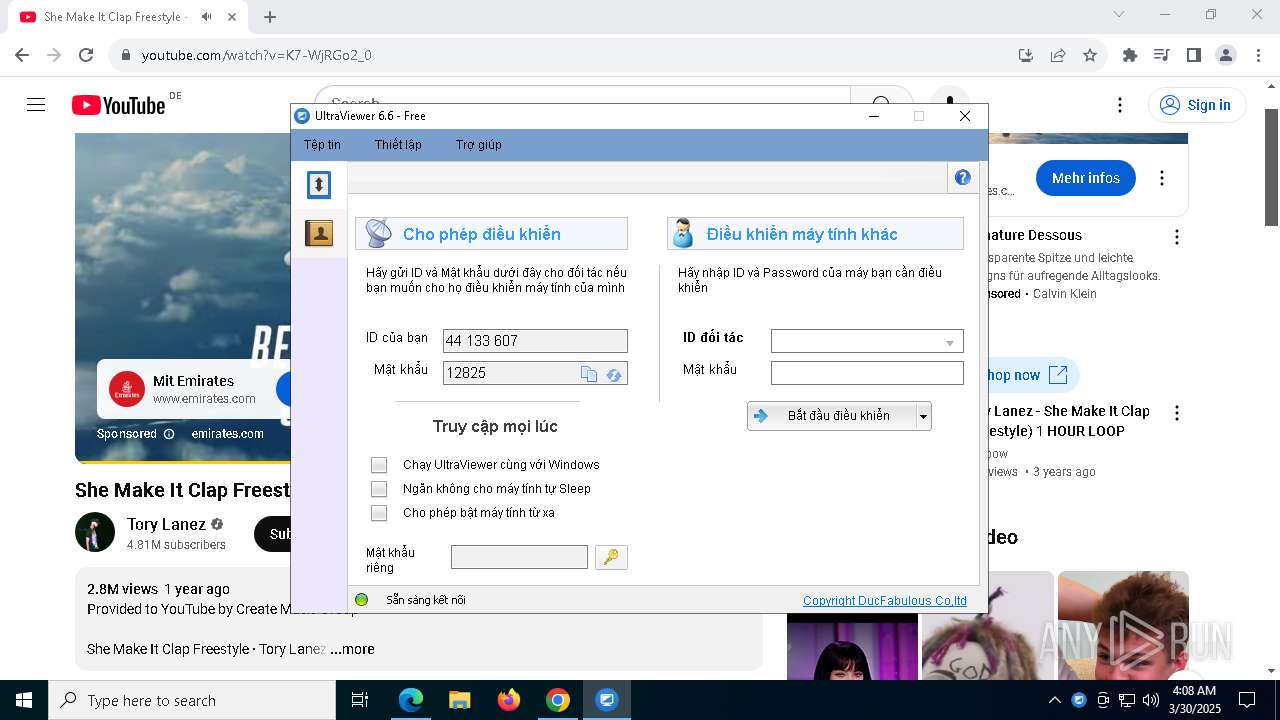Click the Chrome address bar URL
Image resolution: width=1280 pixels, height=720 pixels.
256,55
